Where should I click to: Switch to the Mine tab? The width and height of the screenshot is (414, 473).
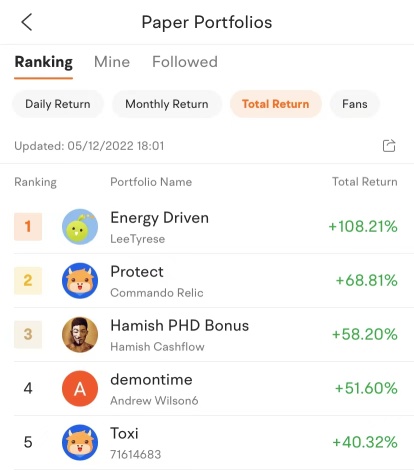112,62
